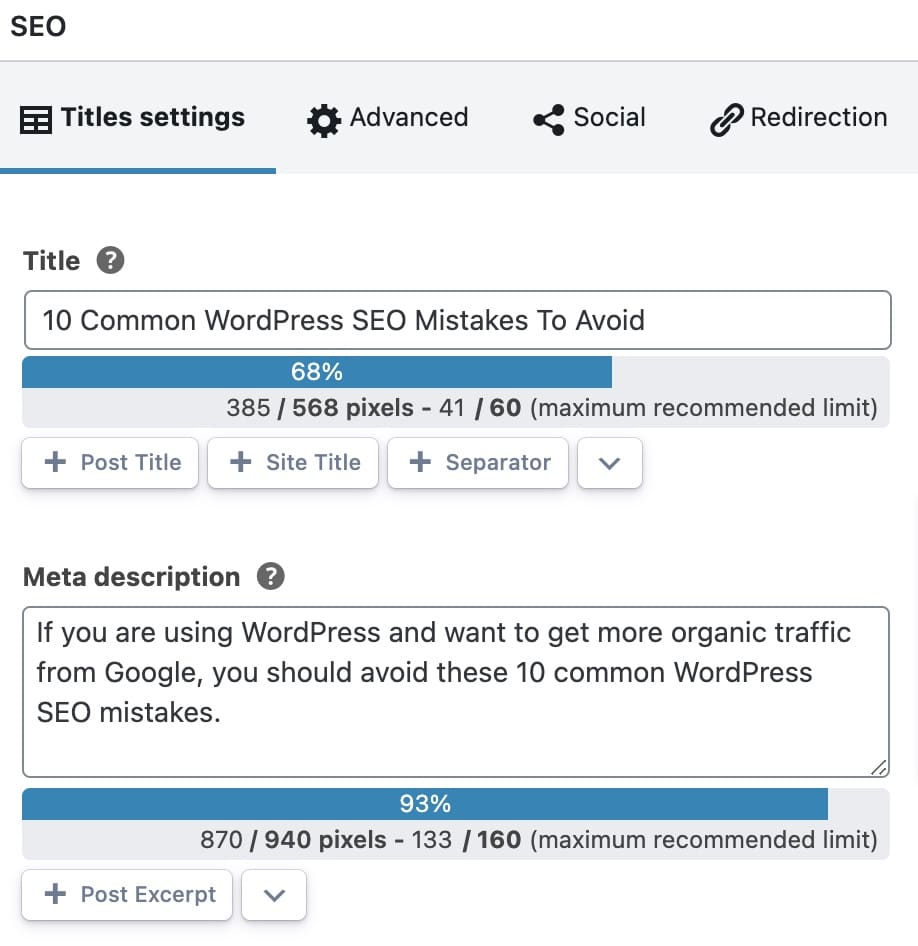
Task: Expand more meta description variables chevron
Action: pos(274,895)
